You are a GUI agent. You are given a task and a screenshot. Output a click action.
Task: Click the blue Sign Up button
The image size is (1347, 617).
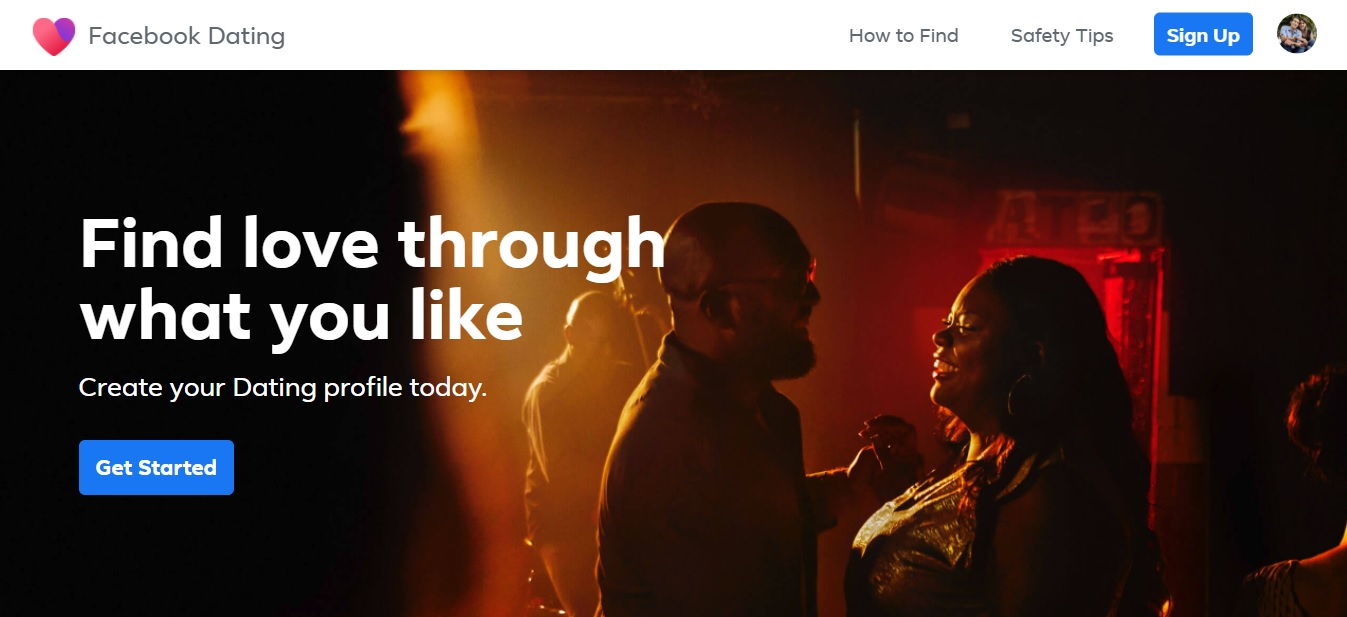(x=1203, y=34)
